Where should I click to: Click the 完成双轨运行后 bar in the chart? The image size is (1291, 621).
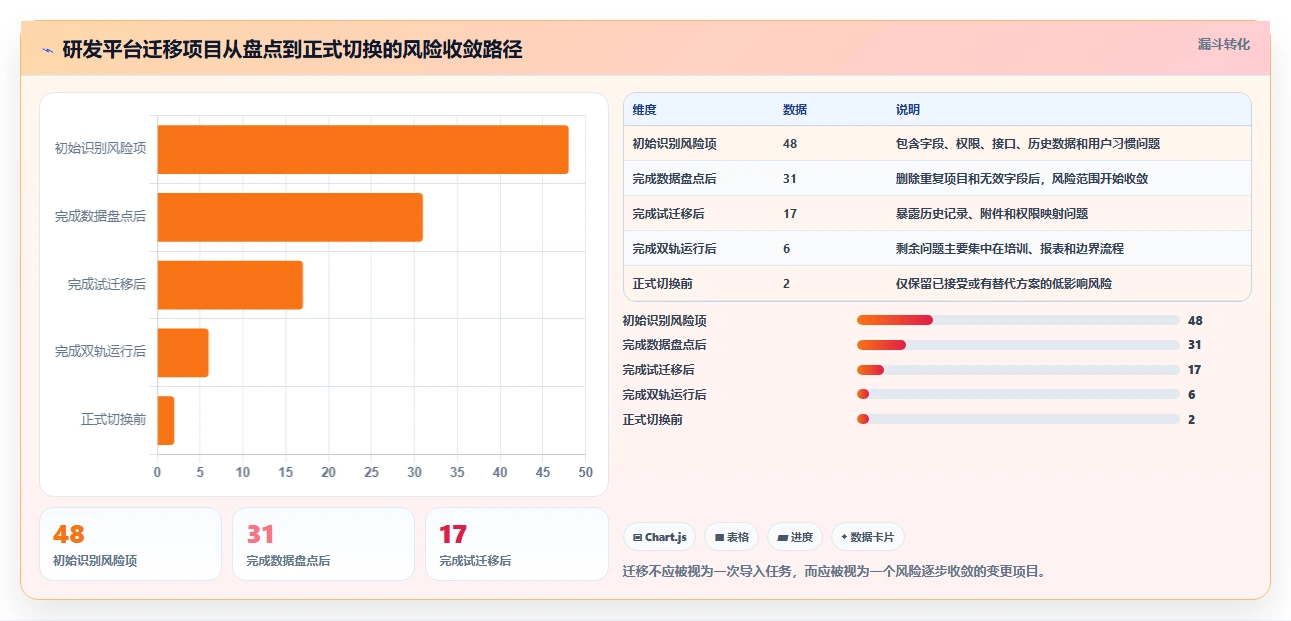[183, 352]
